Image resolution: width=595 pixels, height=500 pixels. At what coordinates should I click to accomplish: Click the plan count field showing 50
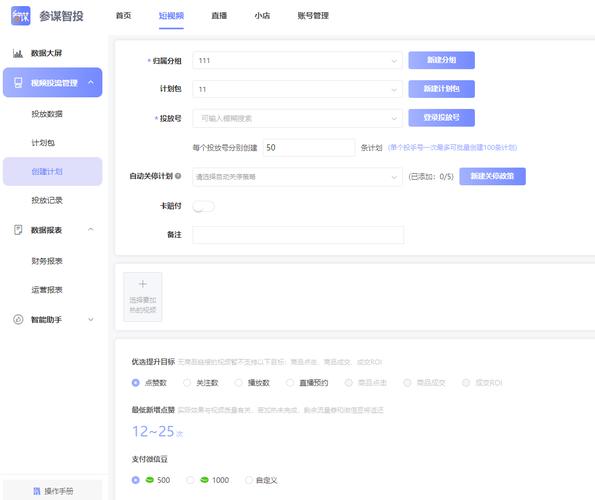pos(309,148)
